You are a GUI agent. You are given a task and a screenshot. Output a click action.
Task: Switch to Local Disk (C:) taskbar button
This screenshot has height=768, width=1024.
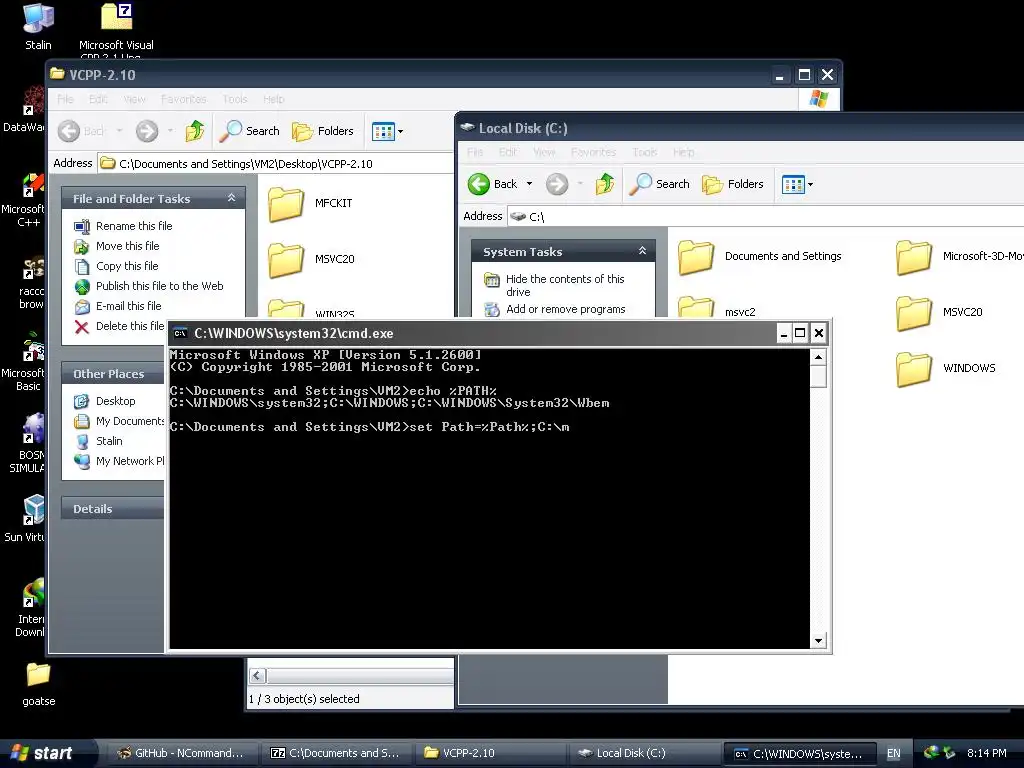[643, 753]
